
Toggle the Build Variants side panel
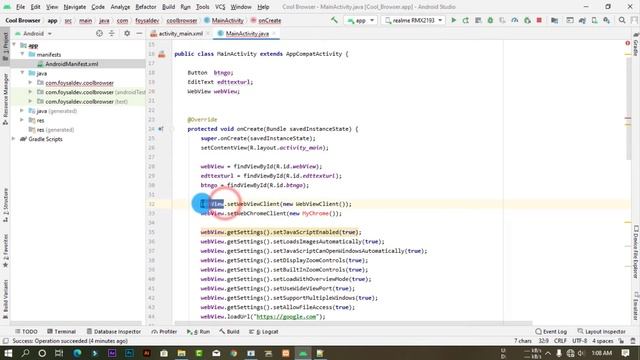[x=5, y=299]
